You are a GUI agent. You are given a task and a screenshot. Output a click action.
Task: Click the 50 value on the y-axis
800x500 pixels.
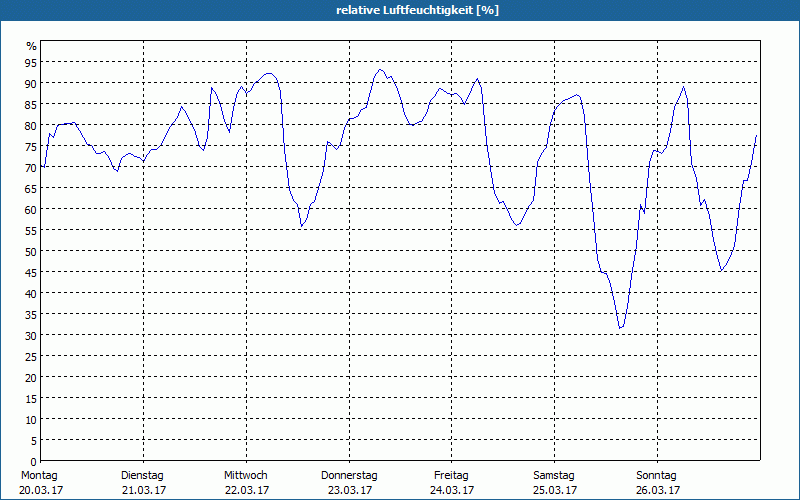pos(31,251)
